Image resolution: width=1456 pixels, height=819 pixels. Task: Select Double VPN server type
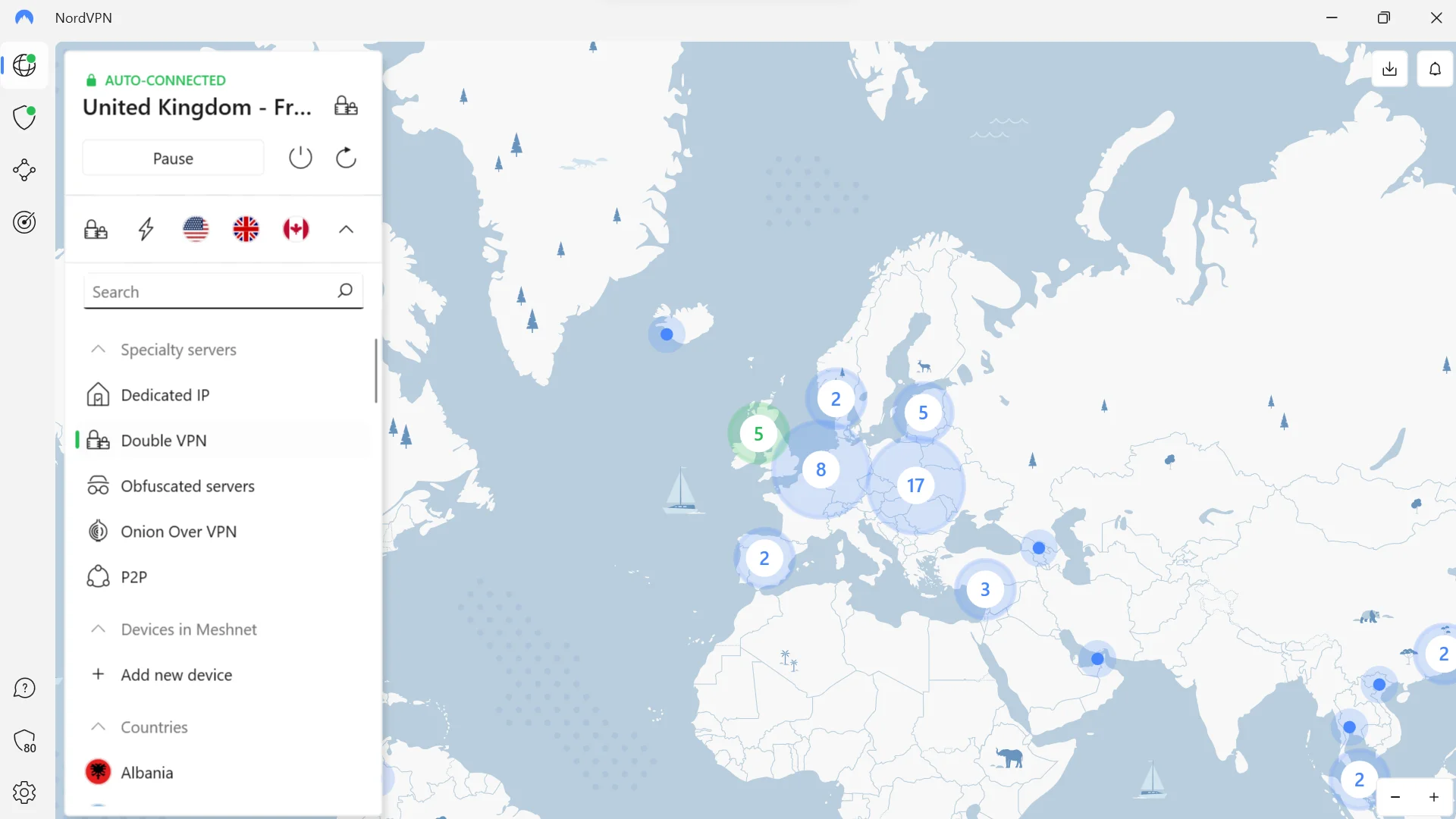pyautogui.click(x=223, y=441)
